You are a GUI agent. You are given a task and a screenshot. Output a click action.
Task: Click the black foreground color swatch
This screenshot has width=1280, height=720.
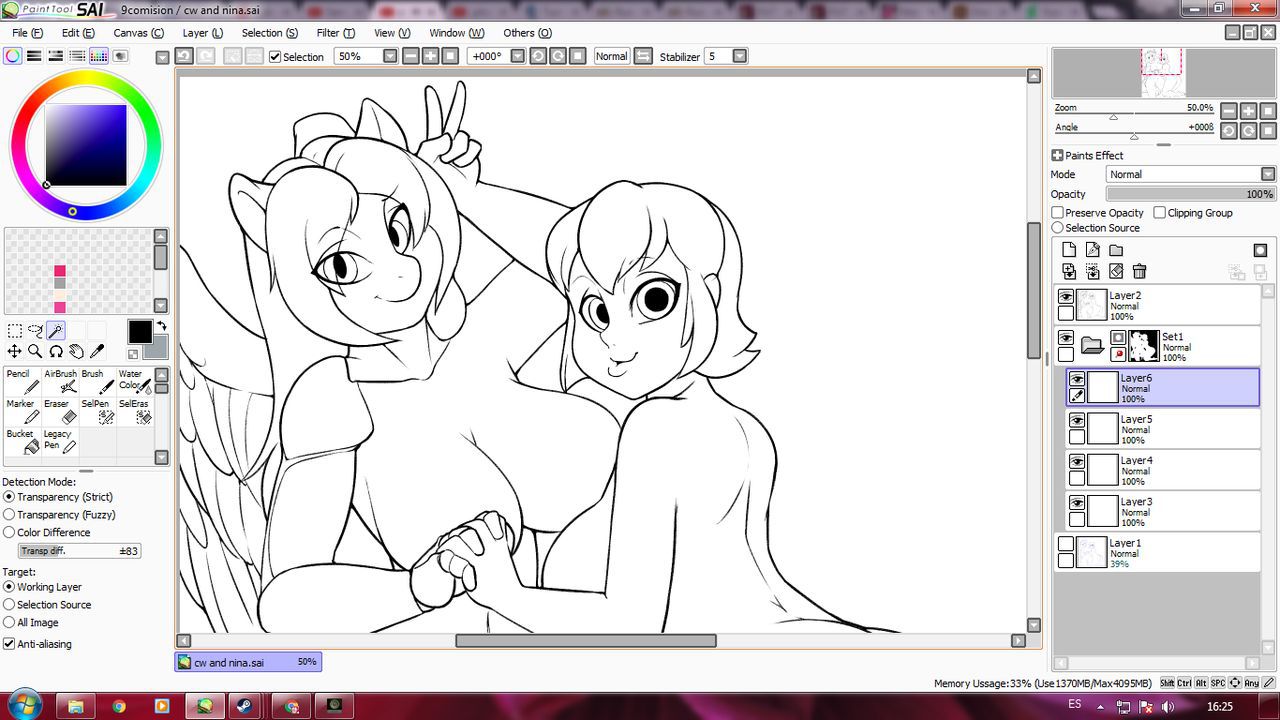(x=140, y=332)
